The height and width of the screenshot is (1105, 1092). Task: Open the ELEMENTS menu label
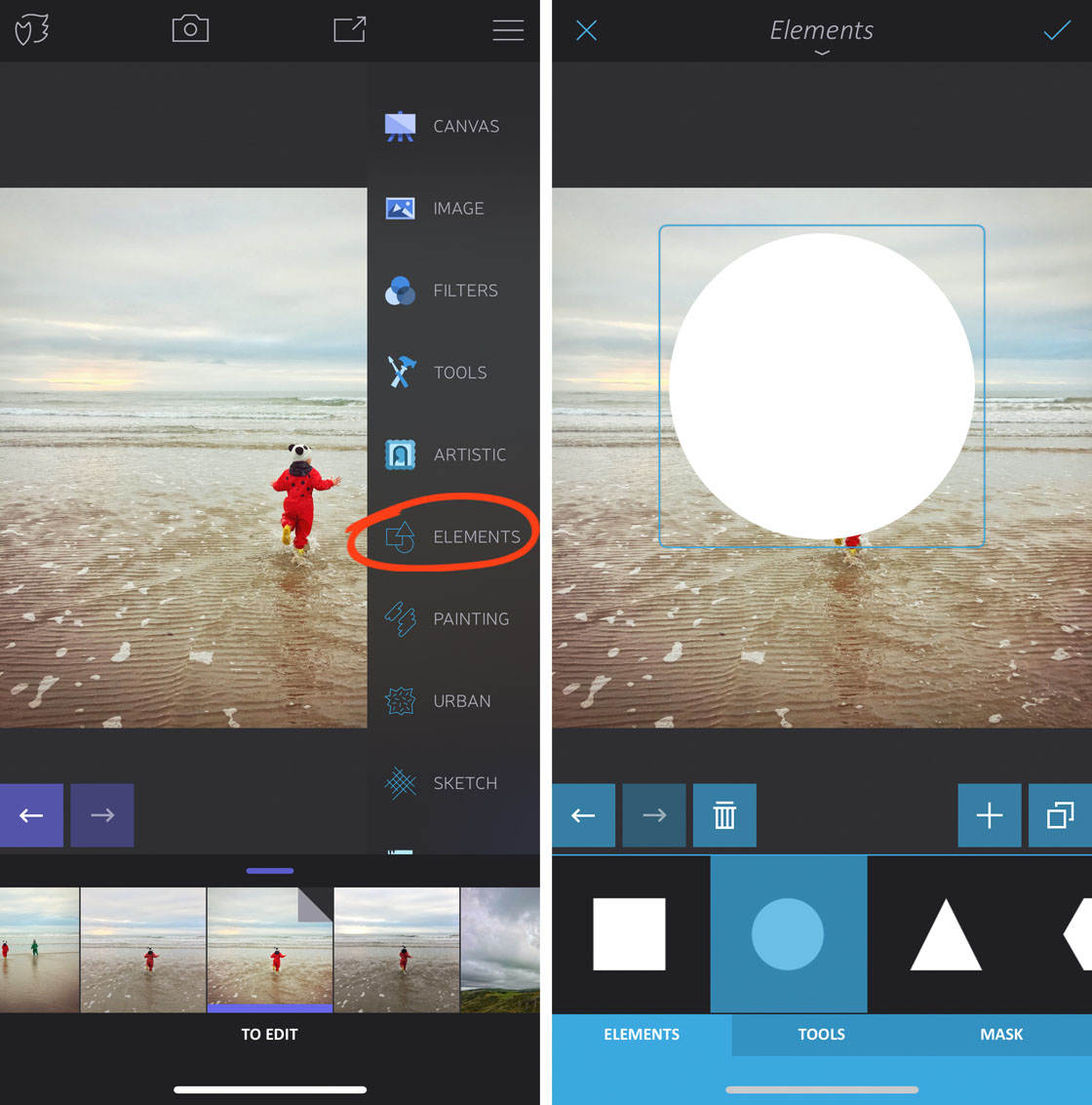coord(477,537)
